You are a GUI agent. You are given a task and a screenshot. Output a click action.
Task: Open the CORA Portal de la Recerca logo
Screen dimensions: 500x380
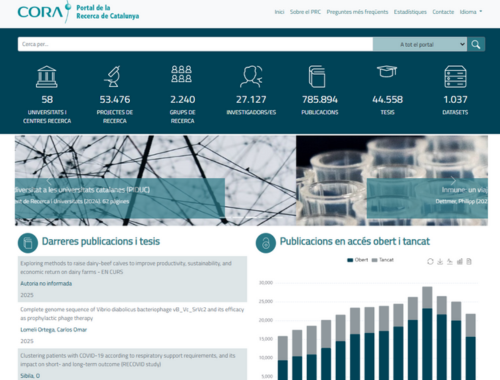pos(78,12)
